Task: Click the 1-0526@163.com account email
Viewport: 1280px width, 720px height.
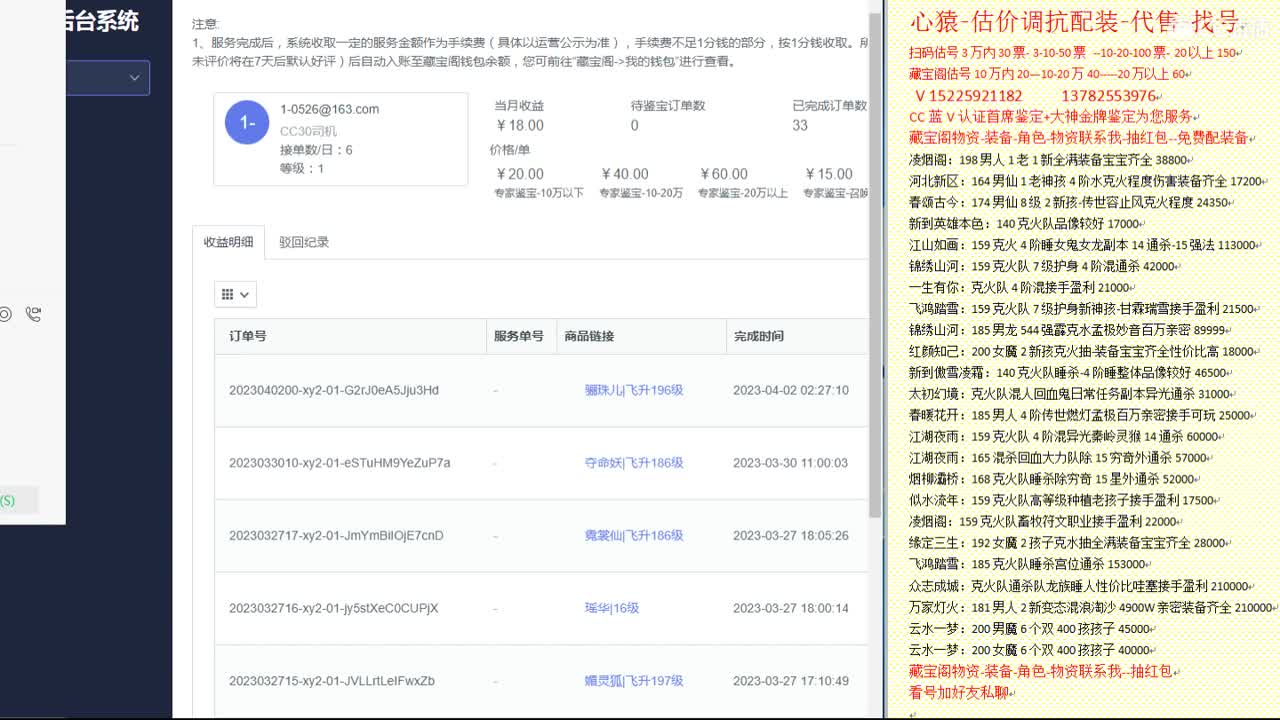Action: pyautogui.click(x=329, y=109)
